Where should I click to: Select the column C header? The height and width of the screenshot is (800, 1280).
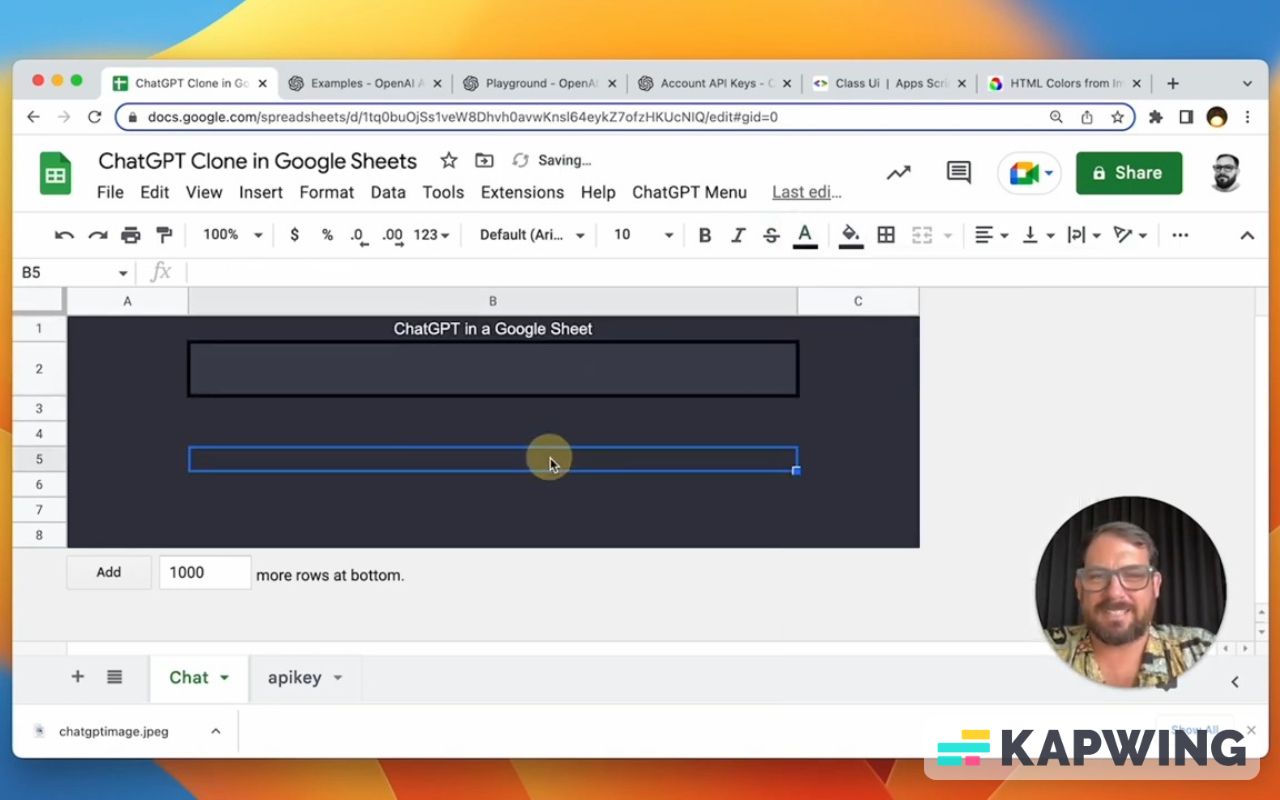click(858, 301)
